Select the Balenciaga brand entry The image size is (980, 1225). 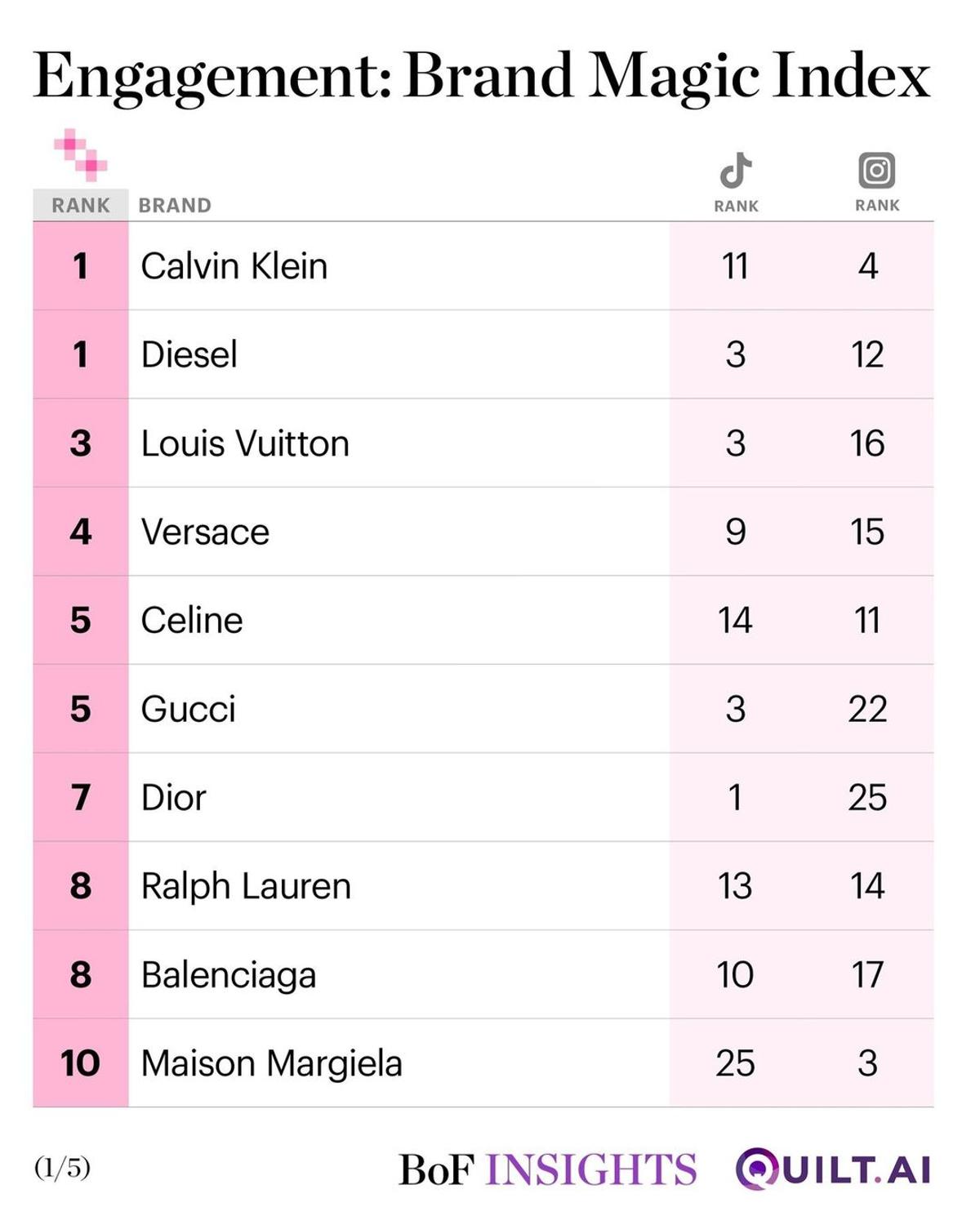229,975
